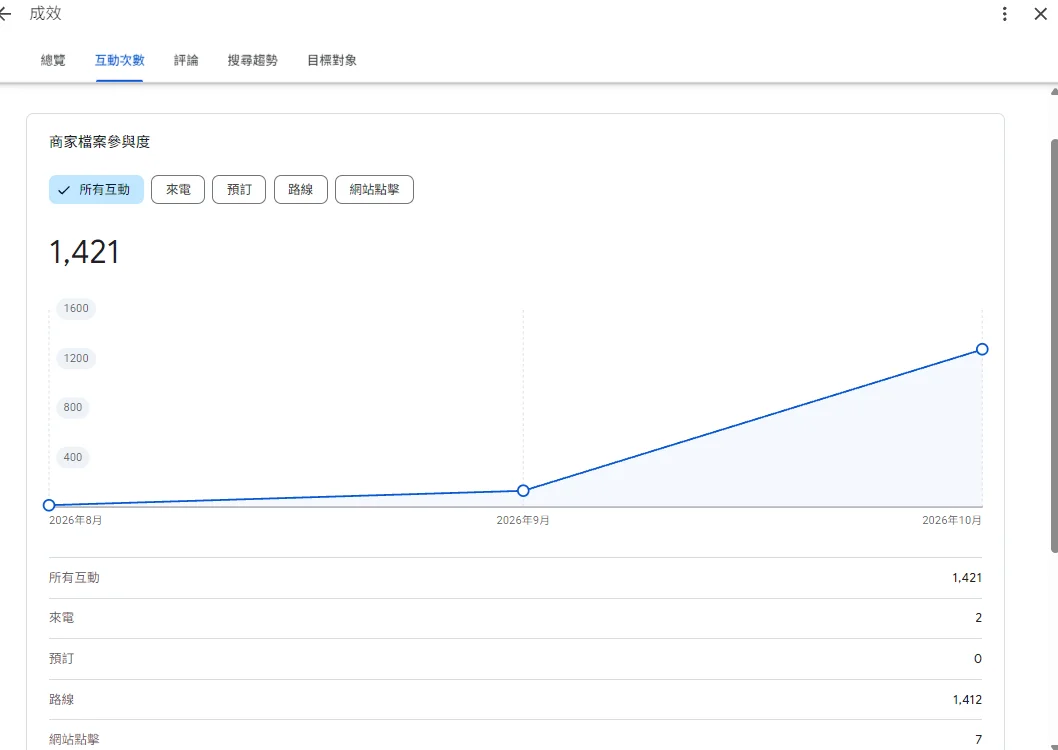This screenshot has width=1058, height=750.
Task: Click the 400 y-axis label
Action: pyautogui.click(x=73, y=457)
